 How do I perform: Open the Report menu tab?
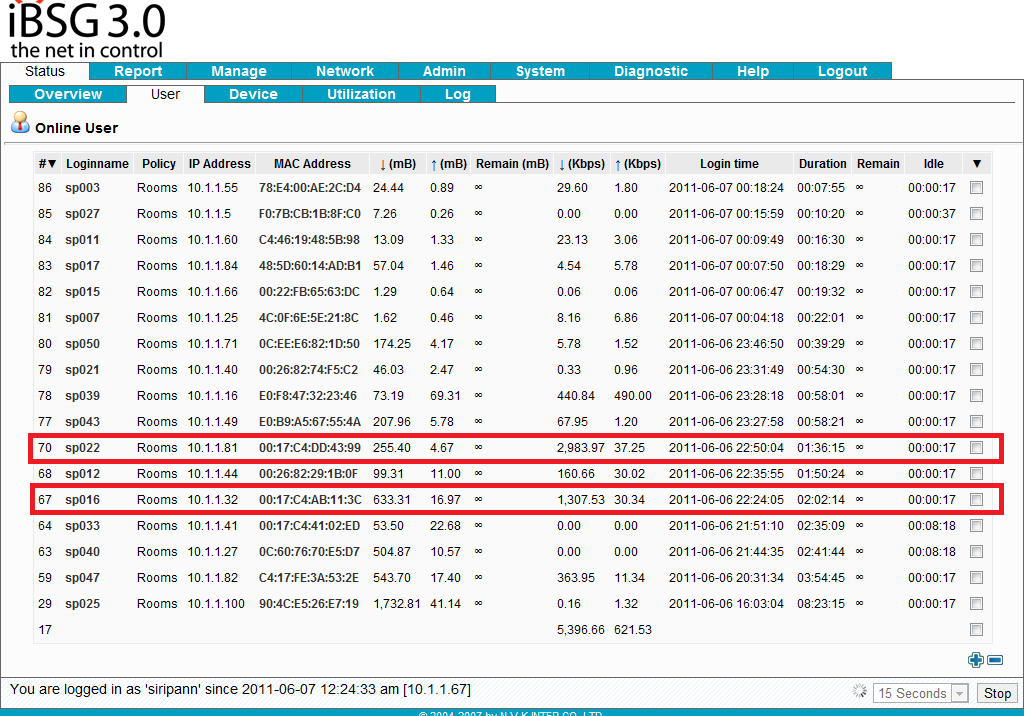(138, 71)
